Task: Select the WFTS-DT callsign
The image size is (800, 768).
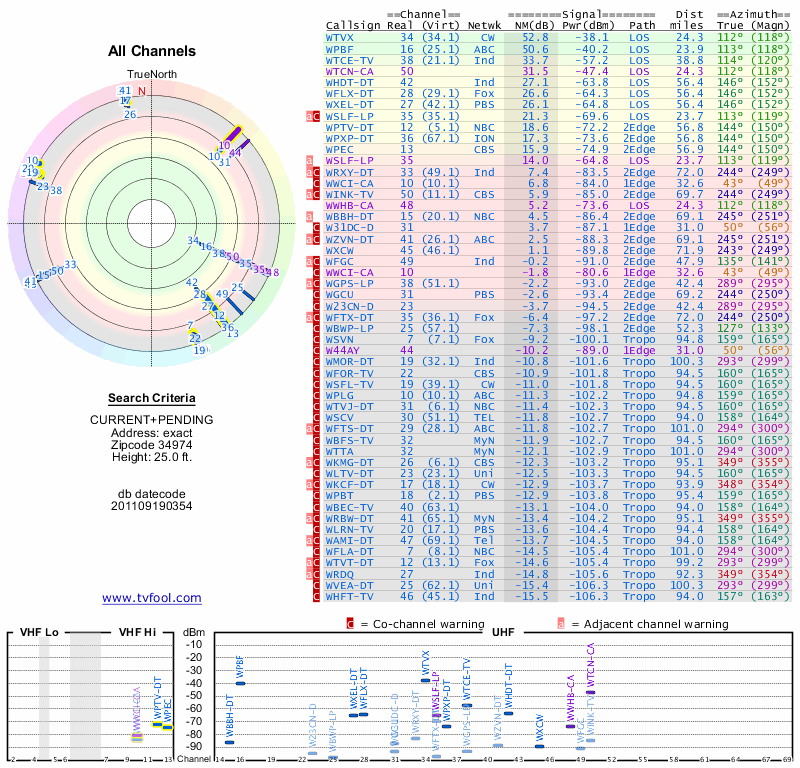Action: coord(349,429)
